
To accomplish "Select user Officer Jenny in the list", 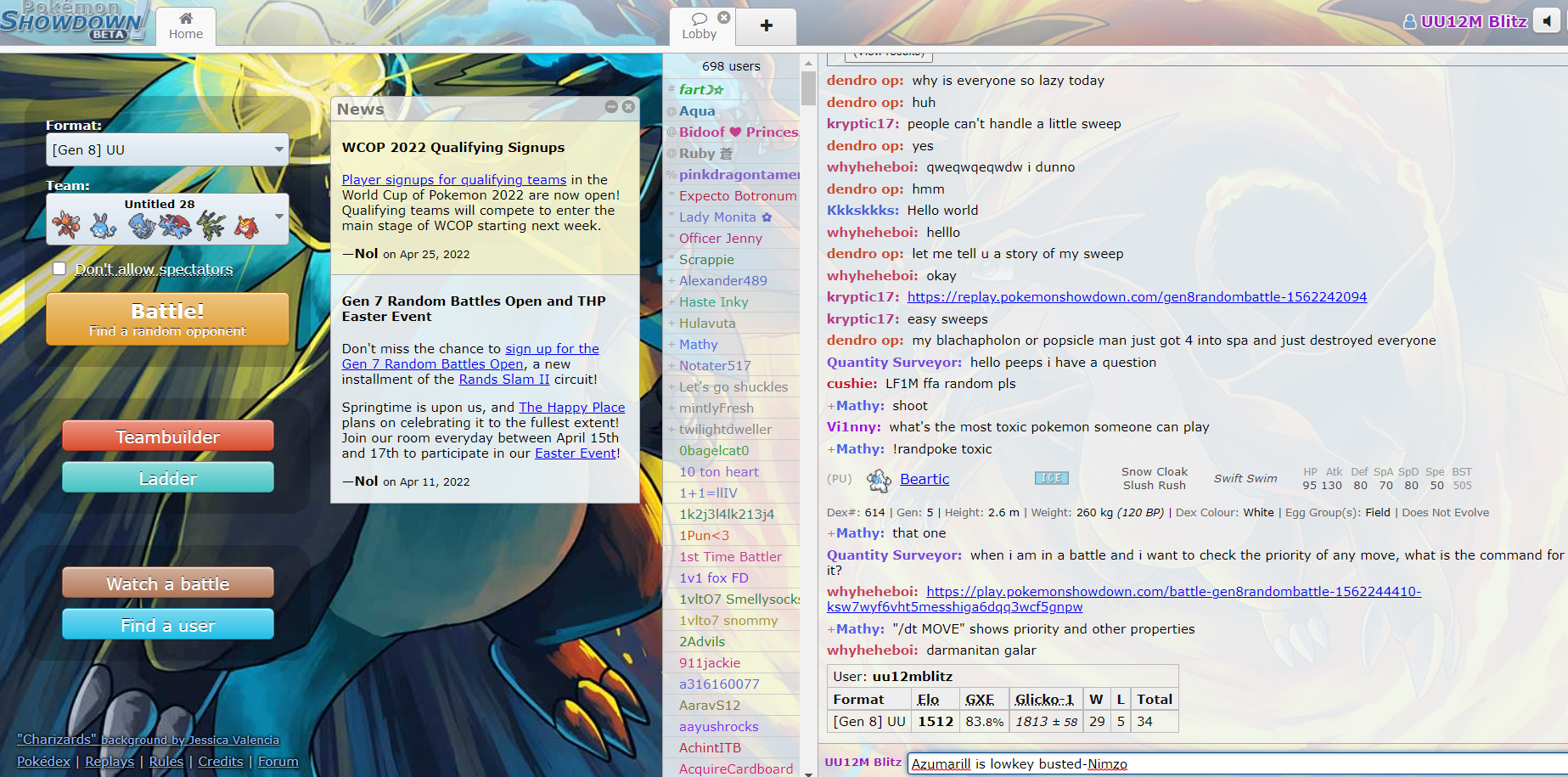I will coord(732,238).
